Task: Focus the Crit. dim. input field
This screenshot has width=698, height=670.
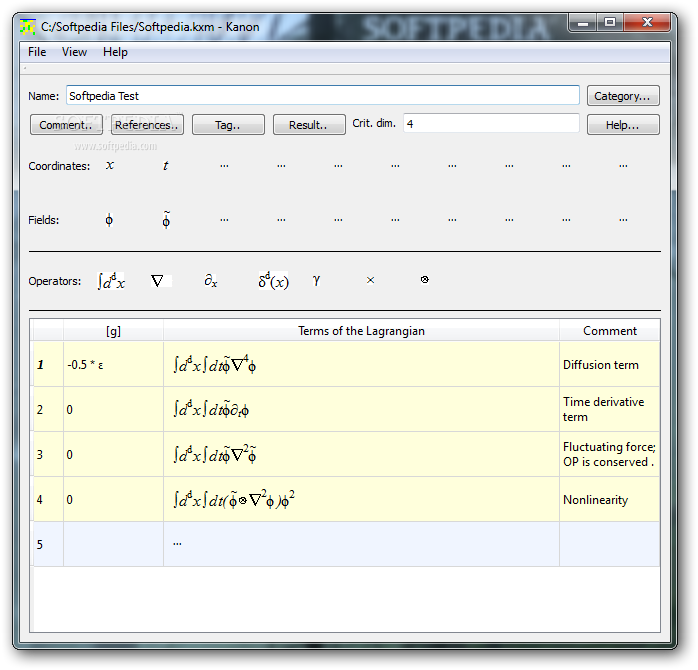Action: pyautogui.click(x=491, y=123)
